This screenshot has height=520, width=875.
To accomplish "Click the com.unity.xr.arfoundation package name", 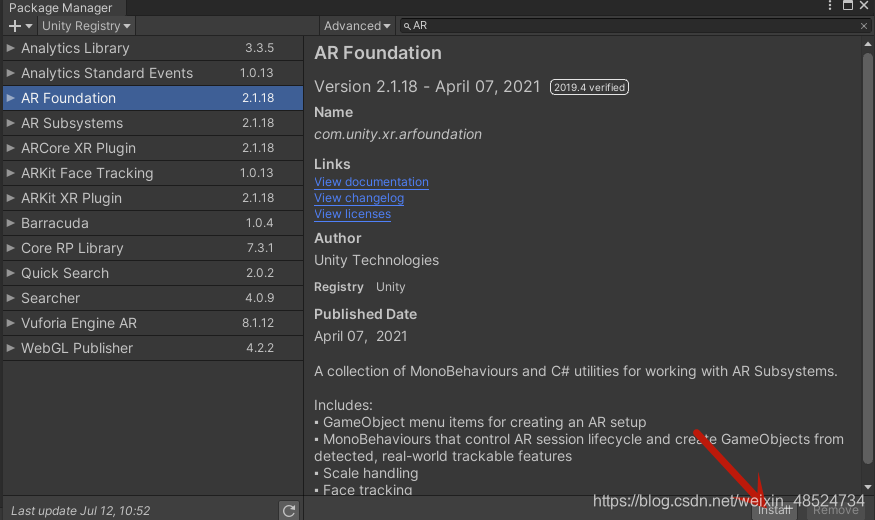I will [x=398, y=134].
